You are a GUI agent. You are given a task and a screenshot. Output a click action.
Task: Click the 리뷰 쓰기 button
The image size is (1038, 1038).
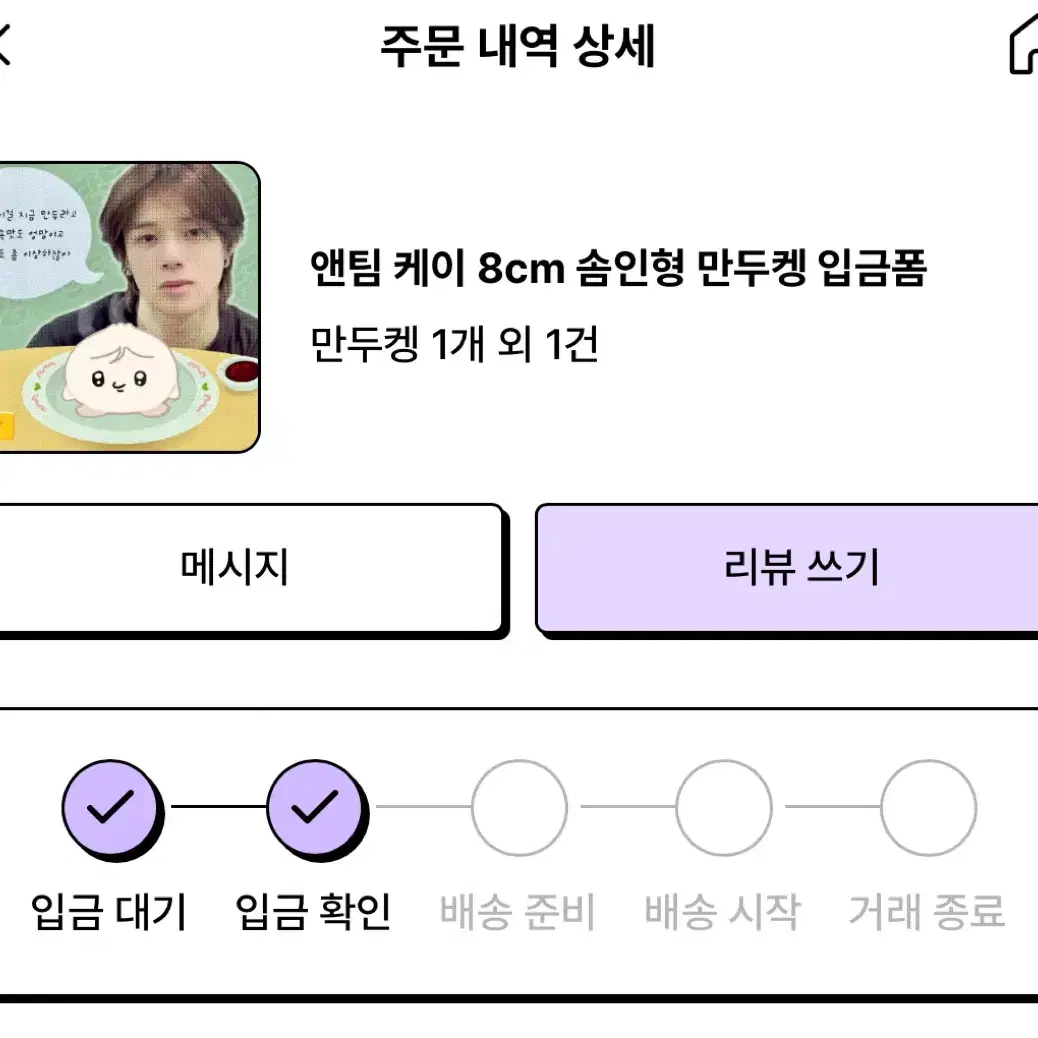[x=787, y=571]
